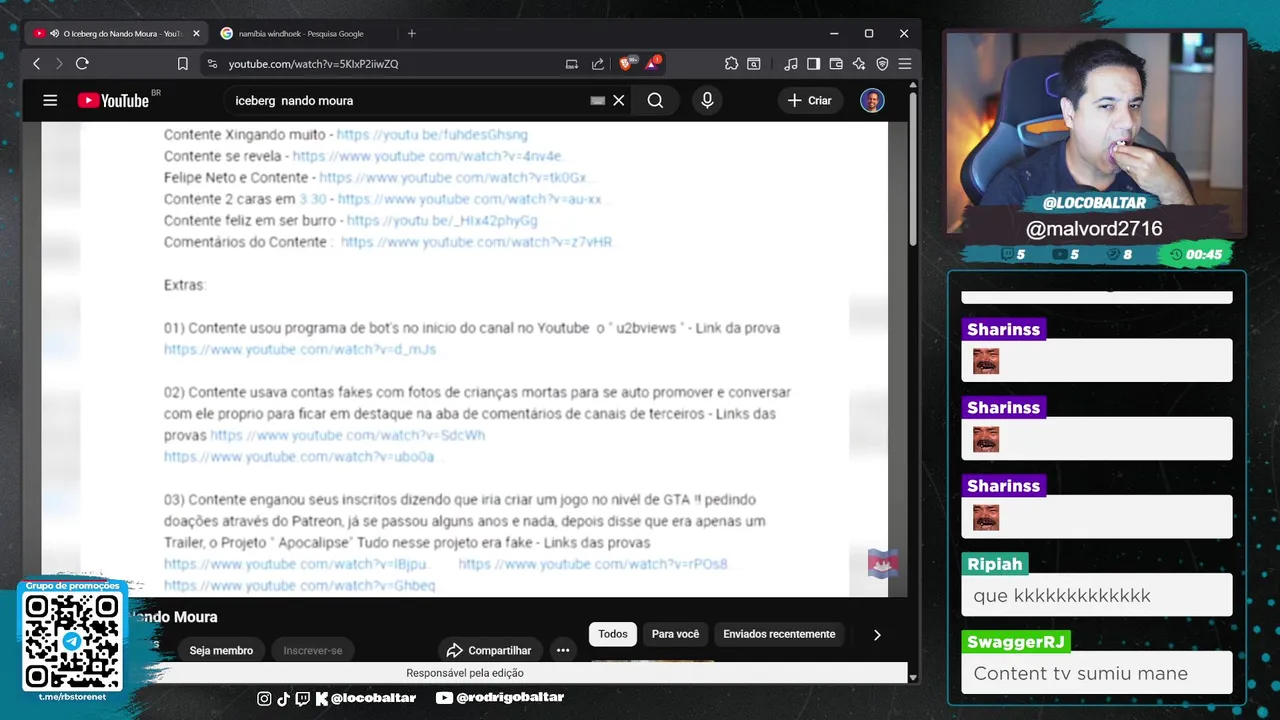Jump to the 3:30 timestamp link
This screenshot has width=1280, height=720.
coord(313,199)
